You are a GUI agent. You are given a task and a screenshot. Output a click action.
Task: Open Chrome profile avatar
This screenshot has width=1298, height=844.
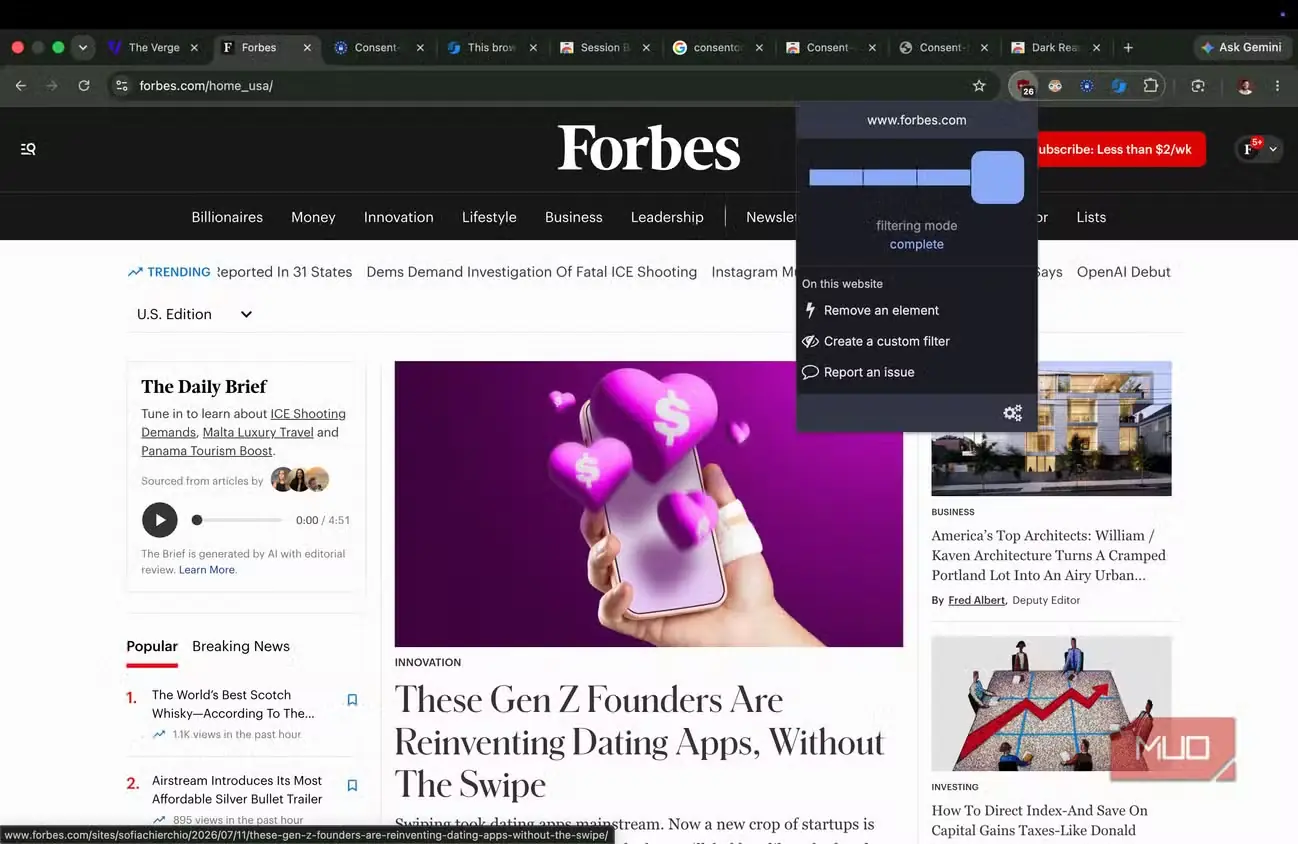tap(1245, 86)
